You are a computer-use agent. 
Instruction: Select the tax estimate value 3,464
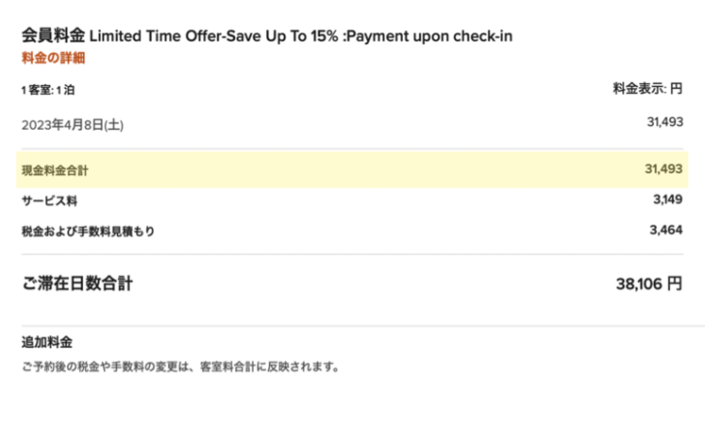pyautogui.click(x=666, y=230)
